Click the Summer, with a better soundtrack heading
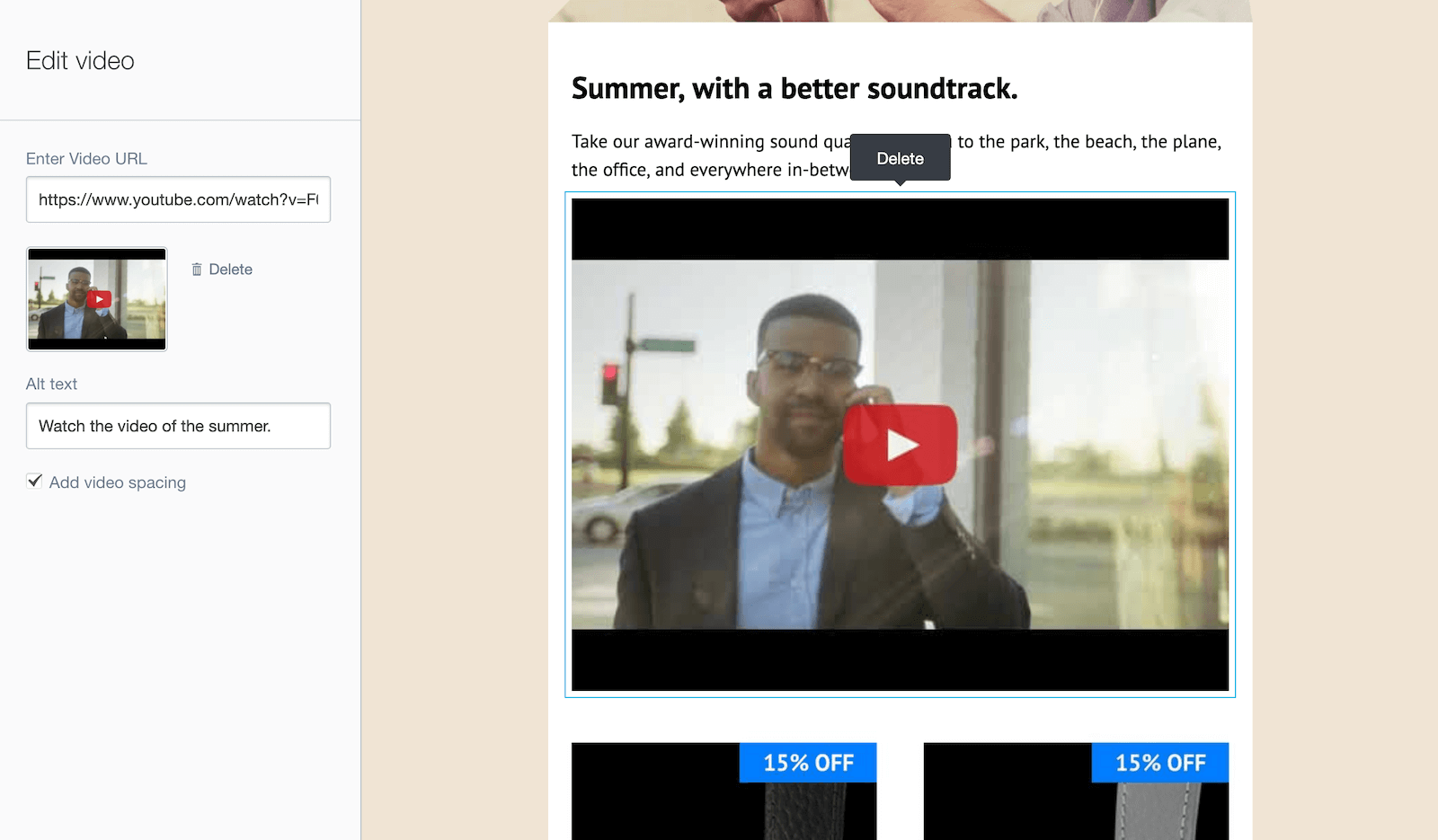The height and width of the screenshot is (840, 1438). [x=794, y=89]
